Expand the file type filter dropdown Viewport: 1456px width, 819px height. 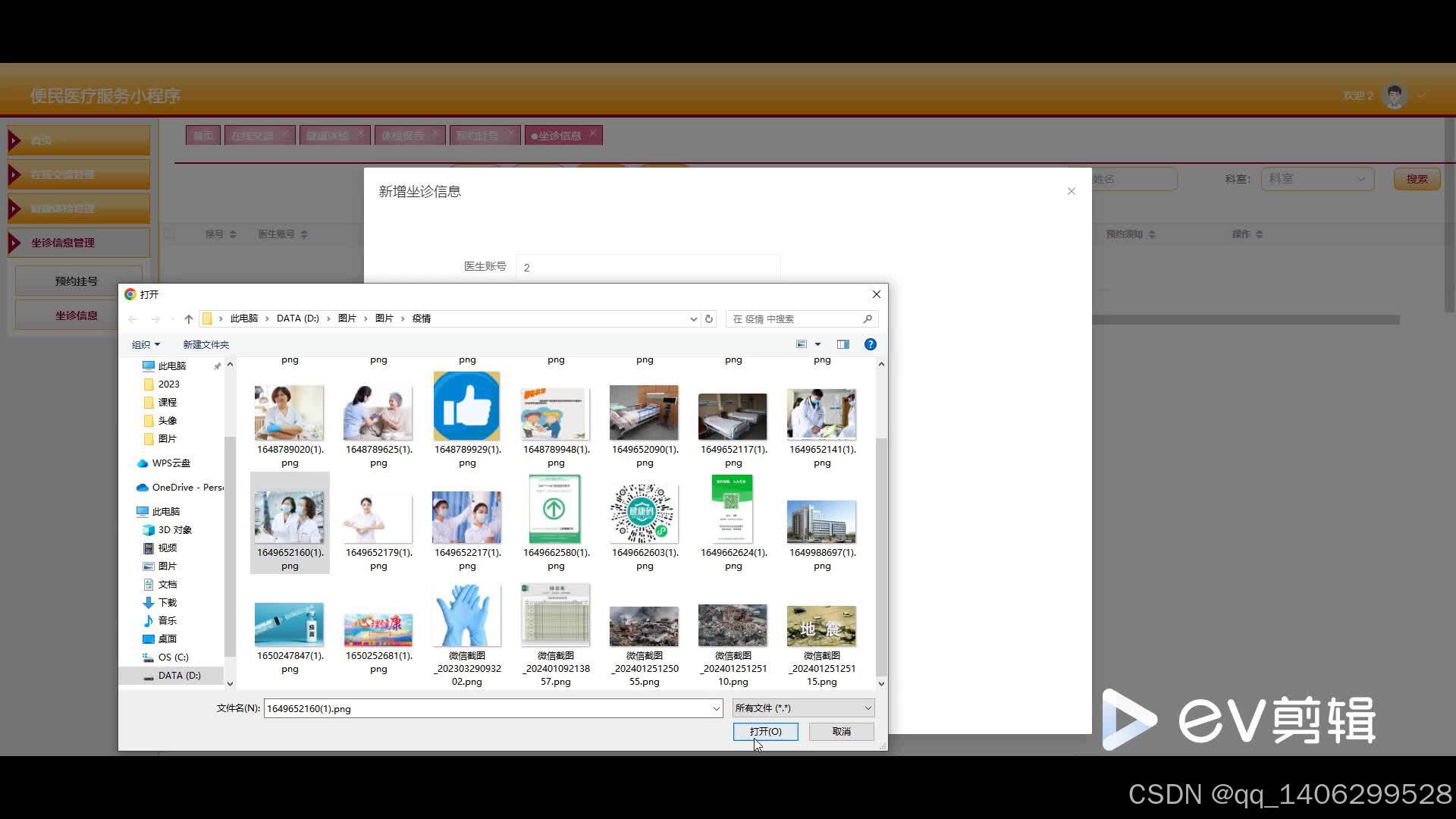(x=803, y=708)
